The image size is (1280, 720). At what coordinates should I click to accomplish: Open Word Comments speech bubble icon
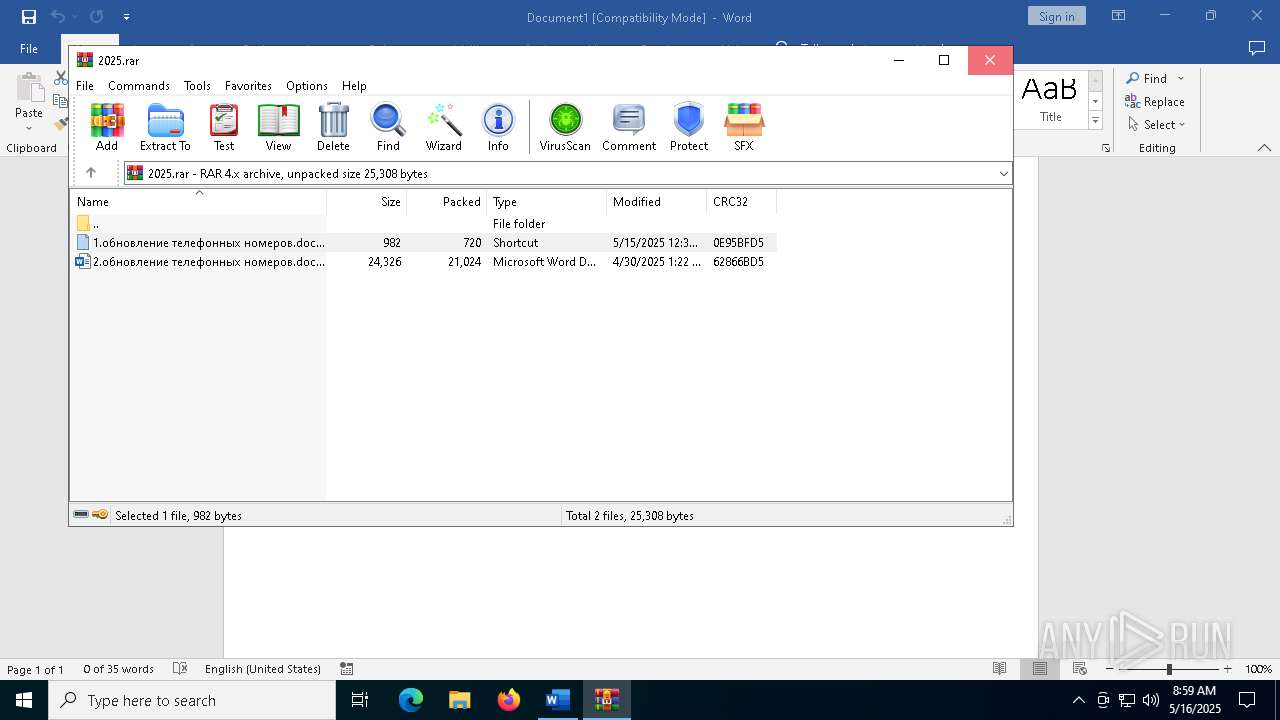coord(1257,48)
